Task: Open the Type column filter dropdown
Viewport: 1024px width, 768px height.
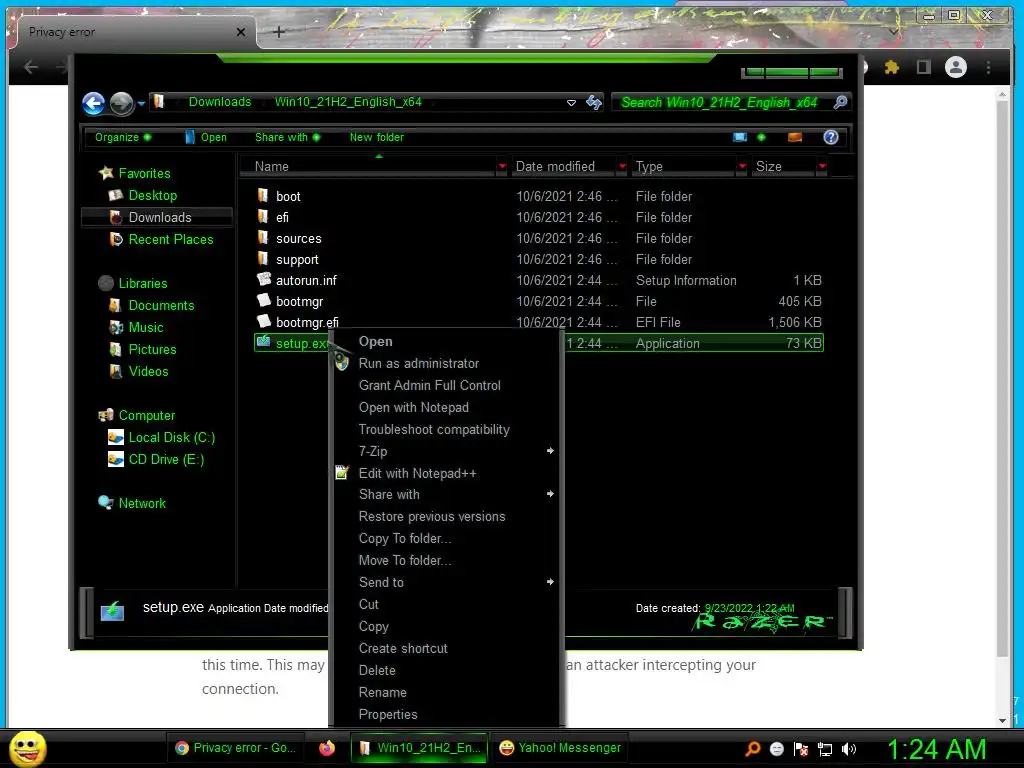Action: point(742,167)
